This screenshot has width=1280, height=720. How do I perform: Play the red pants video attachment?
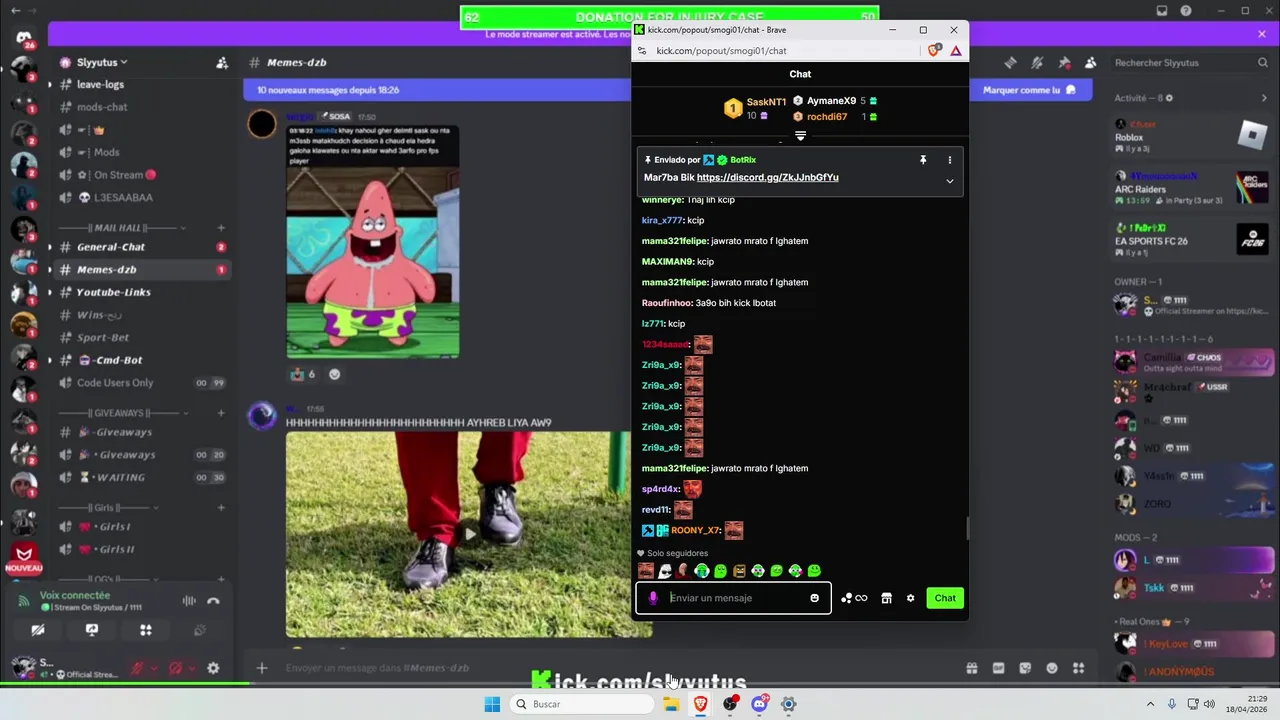pos(469,534)
